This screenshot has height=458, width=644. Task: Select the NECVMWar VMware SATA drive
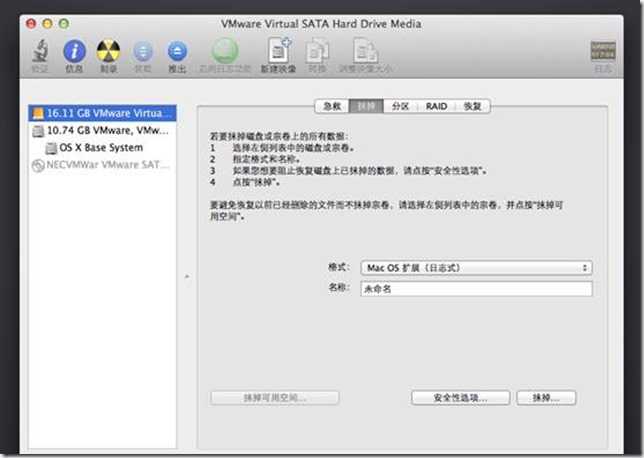pos(102,165)
